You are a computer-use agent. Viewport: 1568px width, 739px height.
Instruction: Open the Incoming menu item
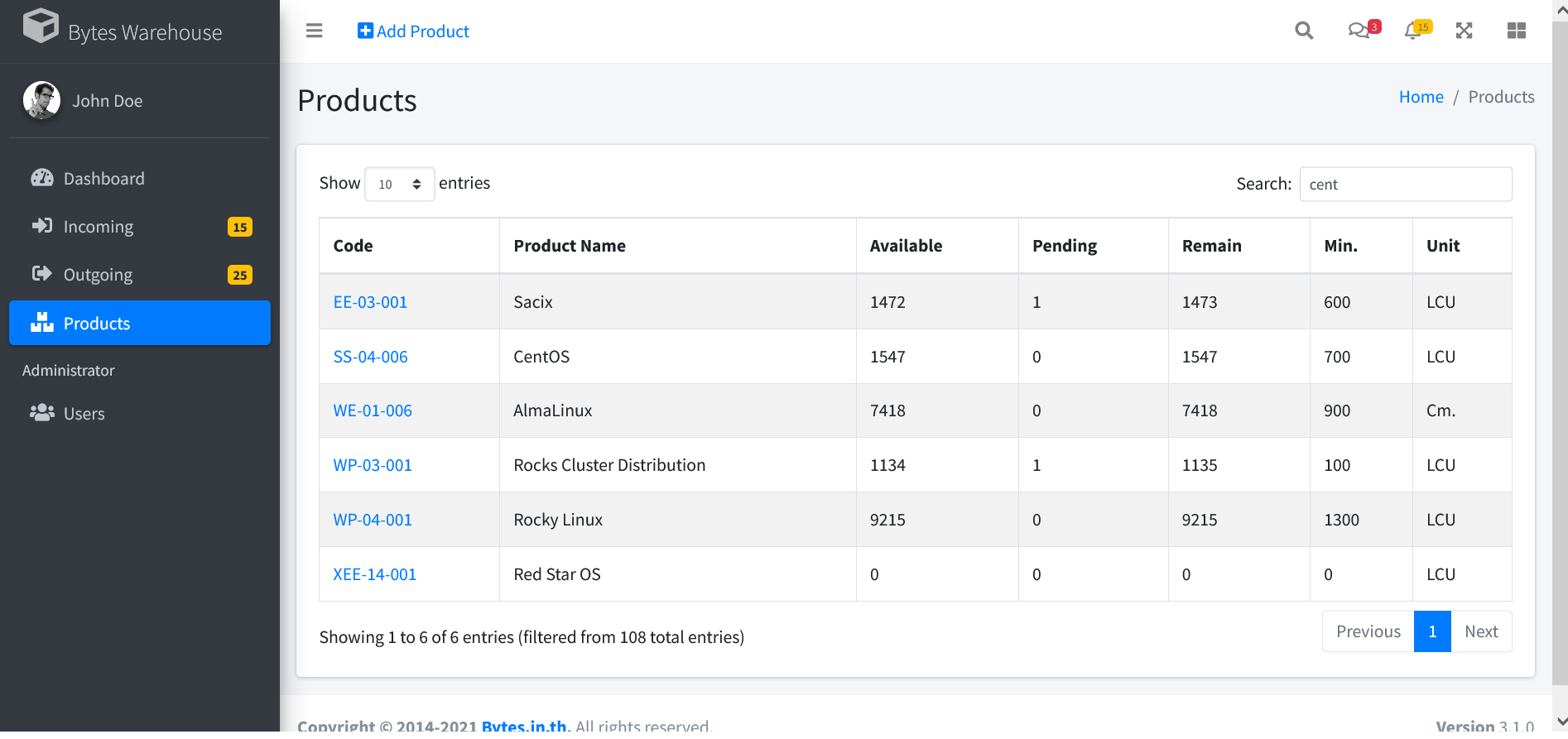pos(140,227)
